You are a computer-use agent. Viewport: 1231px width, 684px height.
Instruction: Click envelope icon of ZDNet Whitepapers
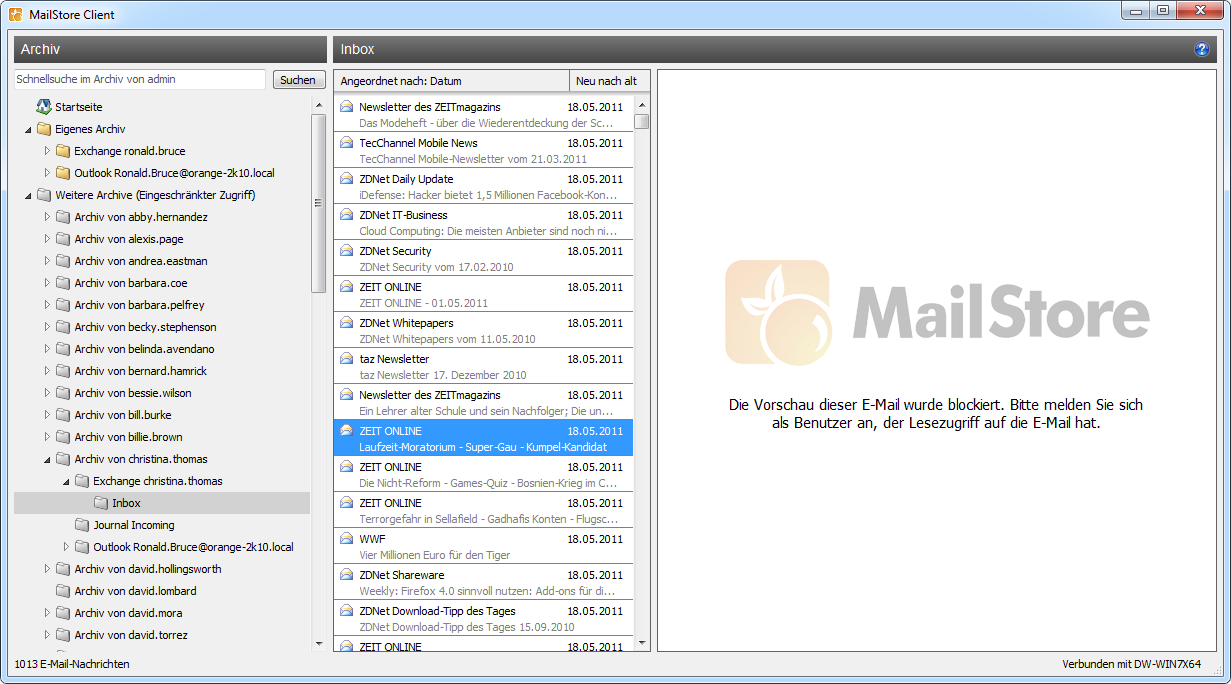pyautogui.click(x=347, y=323)
